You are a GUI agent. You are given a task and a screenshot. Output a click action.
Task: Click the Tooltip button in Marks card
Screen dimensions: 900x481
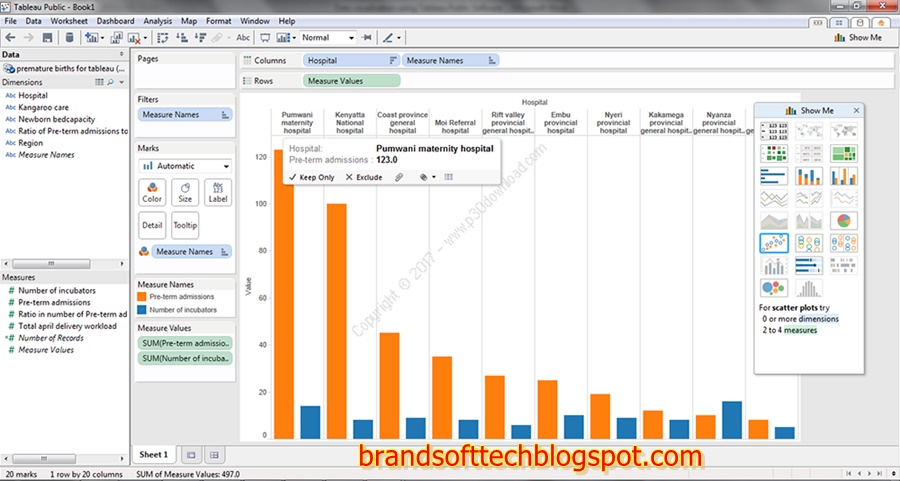(185, 225)
